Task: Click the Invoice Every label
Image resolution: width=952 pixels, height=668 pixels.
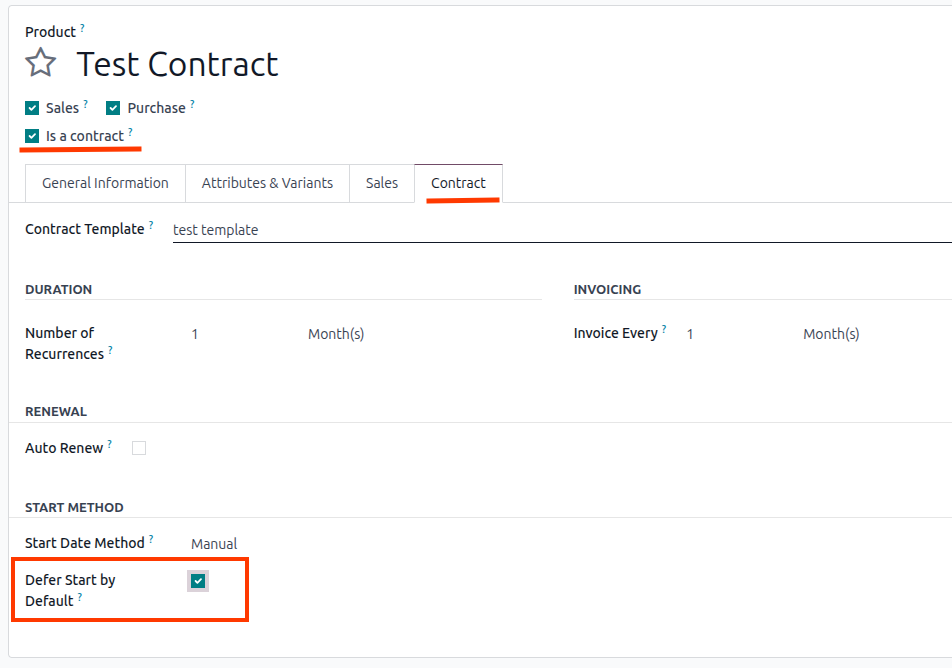Action: (x=616, y=333)
